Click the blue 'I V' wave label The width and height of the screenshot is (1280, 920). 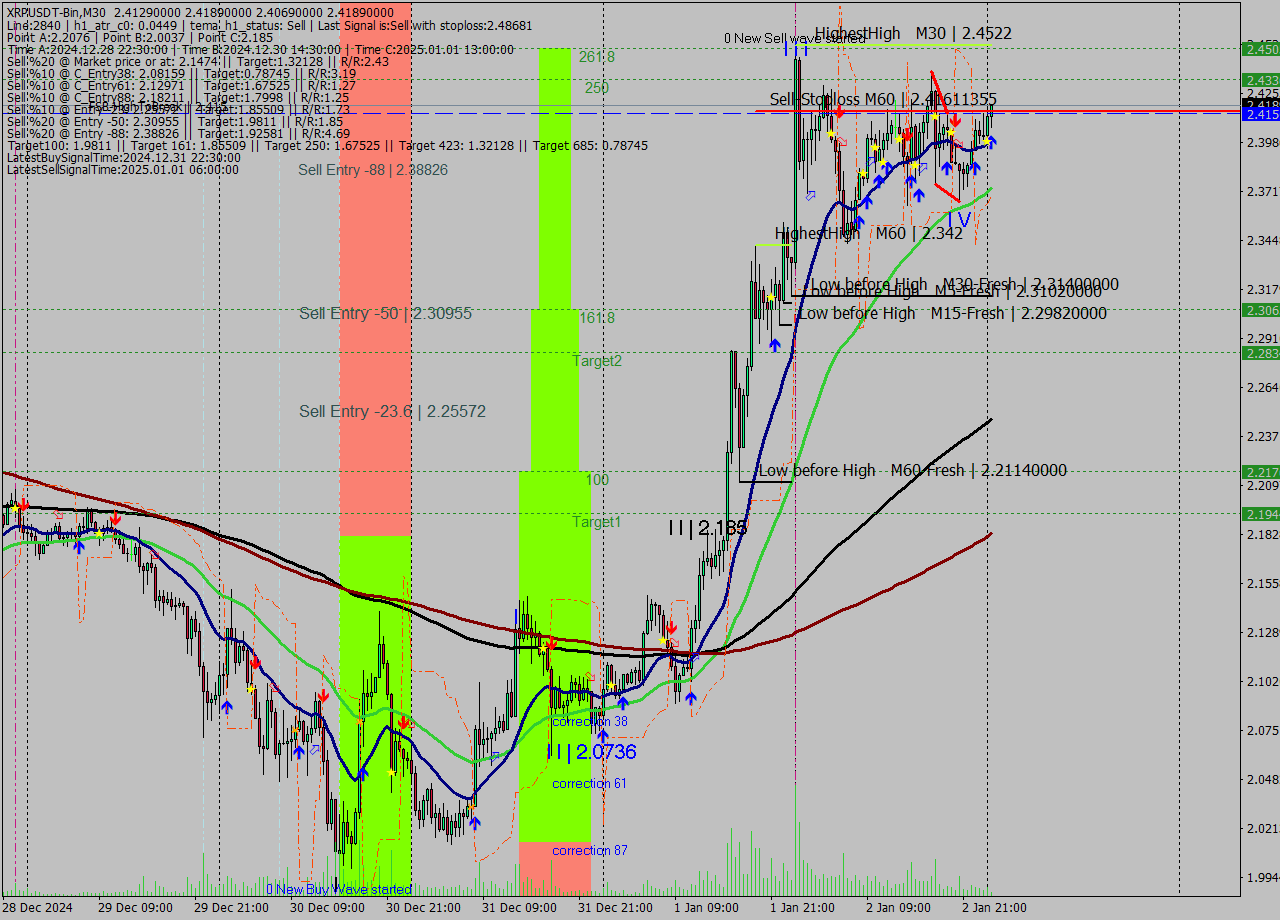point(959,218)
